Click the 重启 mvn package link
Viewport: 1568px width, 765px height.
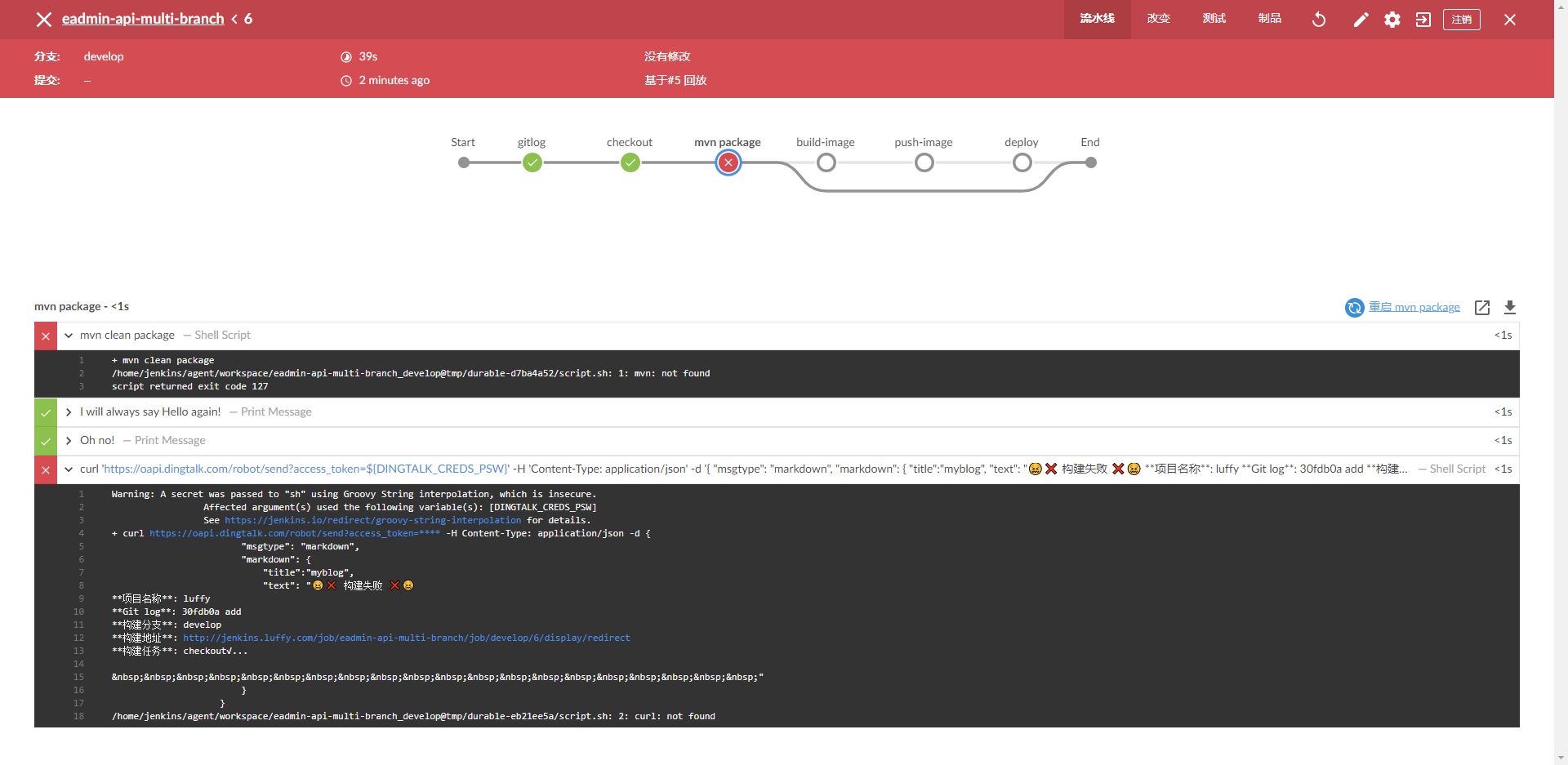point(1414,307)
